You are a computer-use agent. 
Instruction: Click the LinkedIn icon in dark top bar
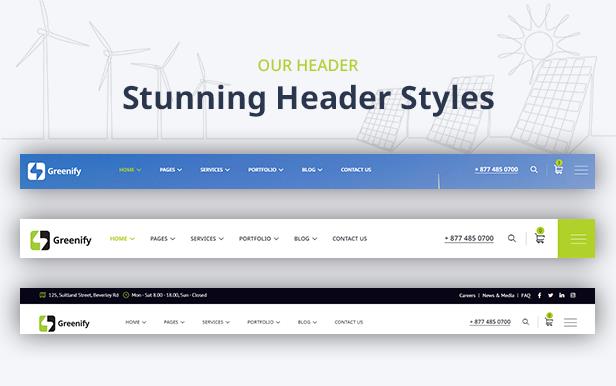point(562,295)
